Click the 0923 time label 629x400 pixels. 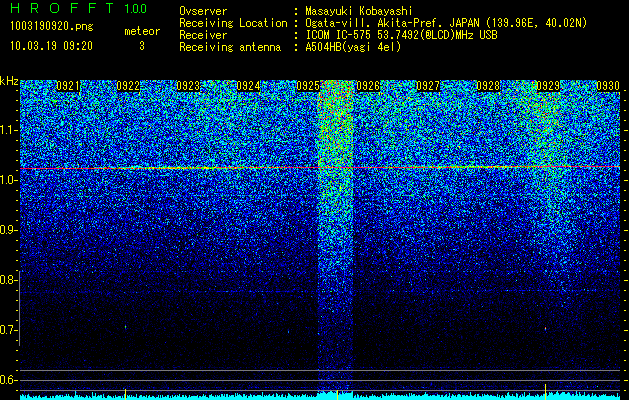click(188, 86)
